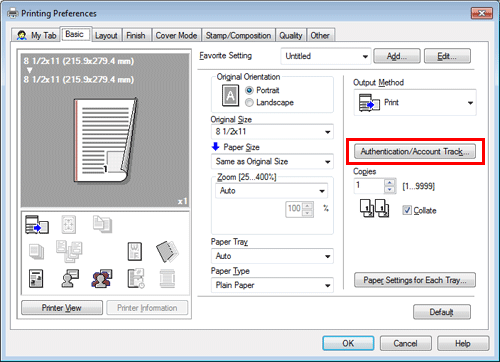
Task: Click the booklet icon in status panel
Action: [167, 251]
